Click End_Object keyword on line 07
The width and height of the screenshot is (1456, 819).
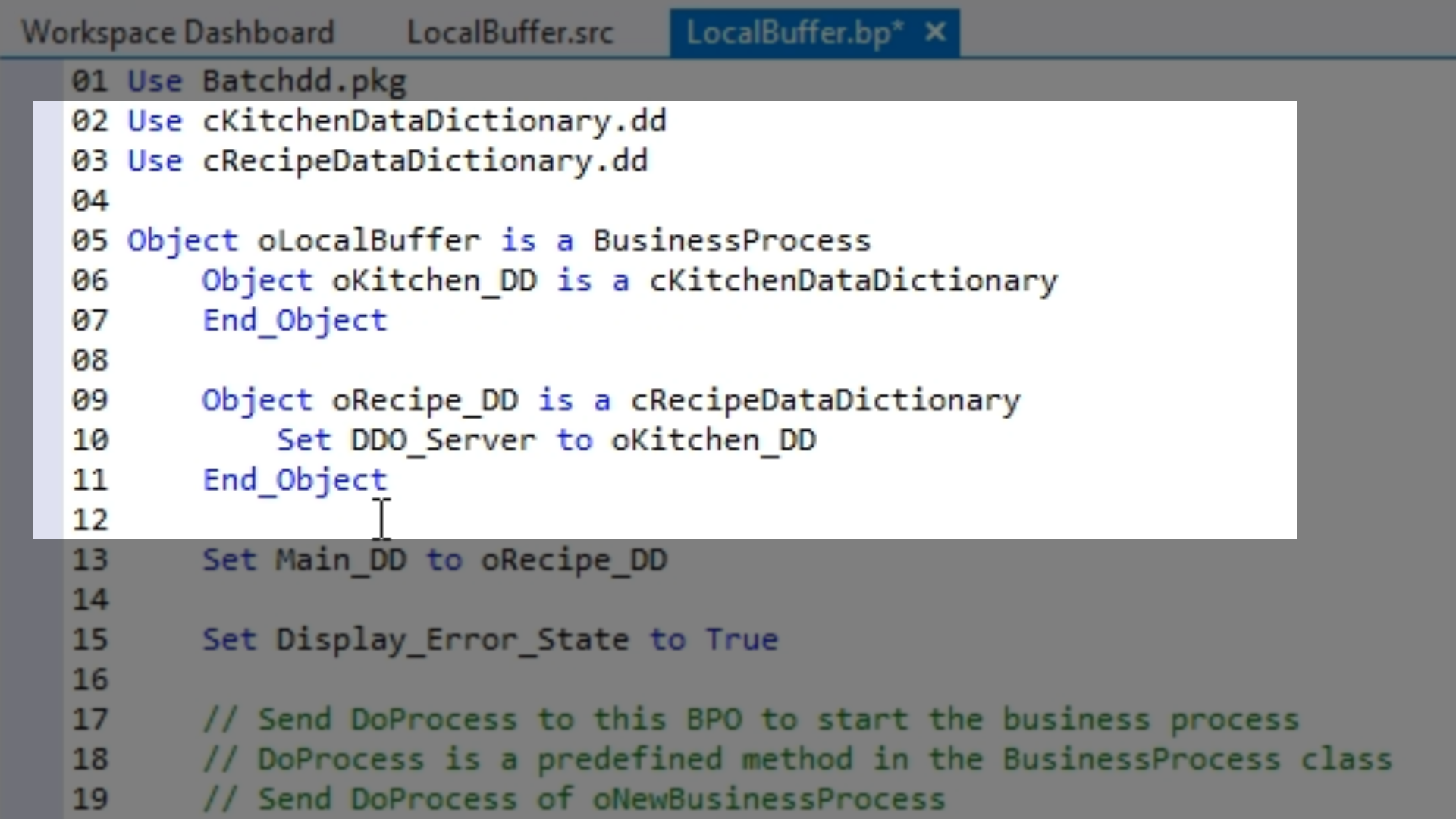(x=295, y=322)
